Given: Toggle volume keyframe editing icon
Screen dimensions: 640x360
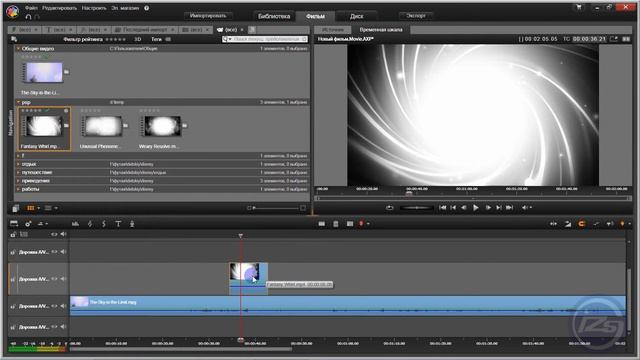Looking at the screenshot, I should (596, 224).
